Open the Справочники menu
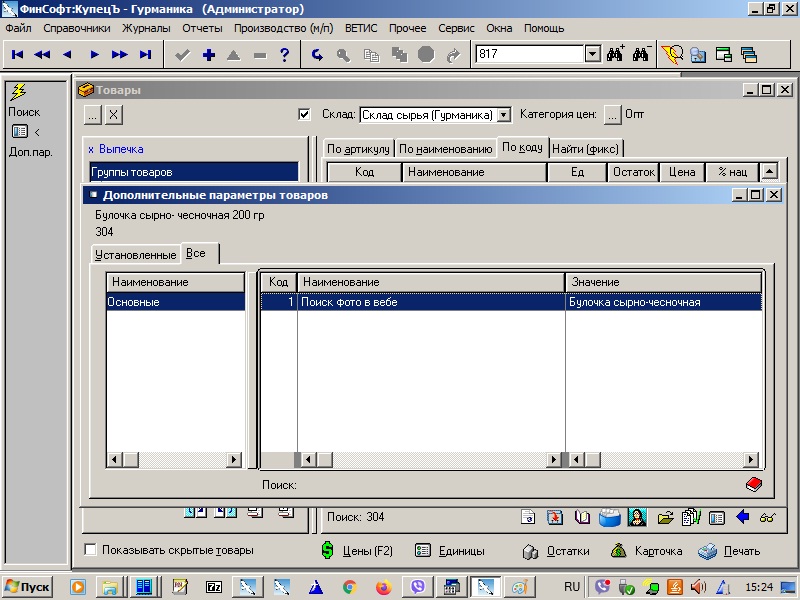800x600 pixels. point(77,28)
